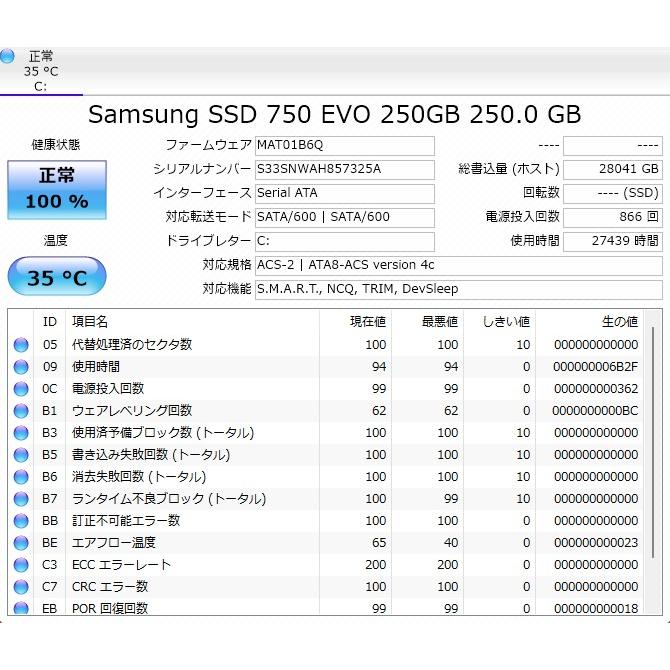Click the worst value 40 in row BE

pyautogui.click(x=451, y=543)
